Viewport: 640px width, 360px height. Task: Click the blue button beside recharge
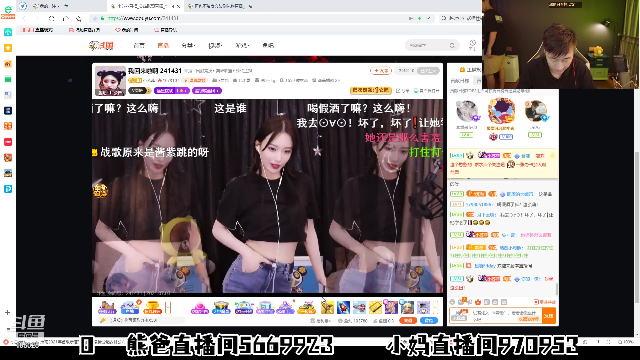tap(429, 321)
